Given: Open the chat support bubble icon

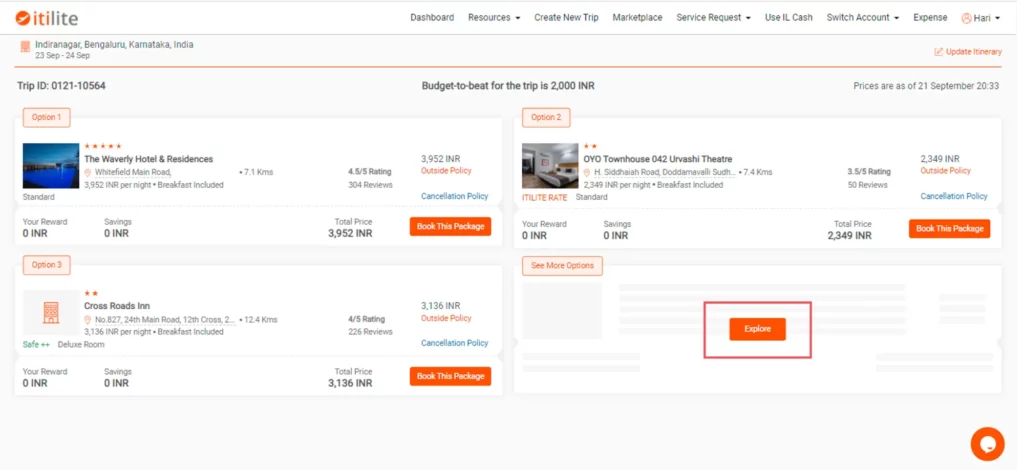Looking at the screenshot, I should pos(987,444).
